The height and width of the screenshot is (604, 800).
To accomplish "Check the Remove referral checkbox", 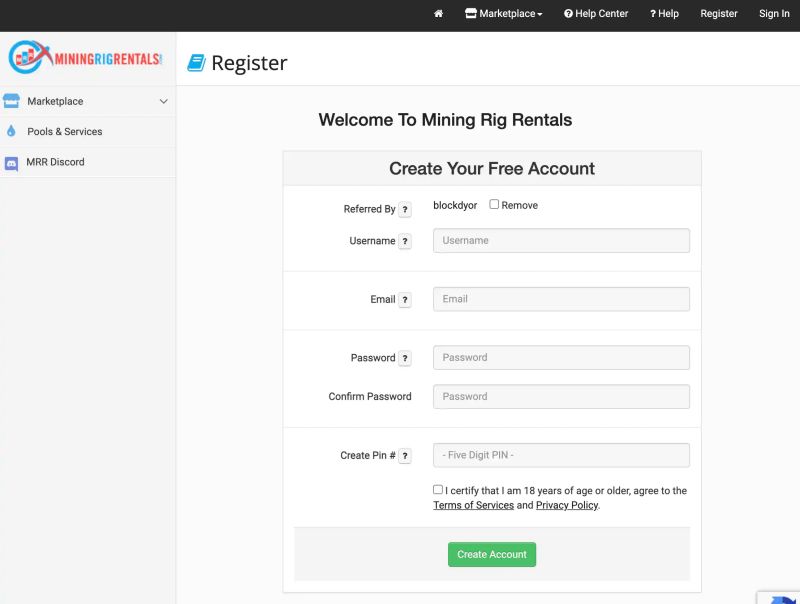I will click(494, 204).
